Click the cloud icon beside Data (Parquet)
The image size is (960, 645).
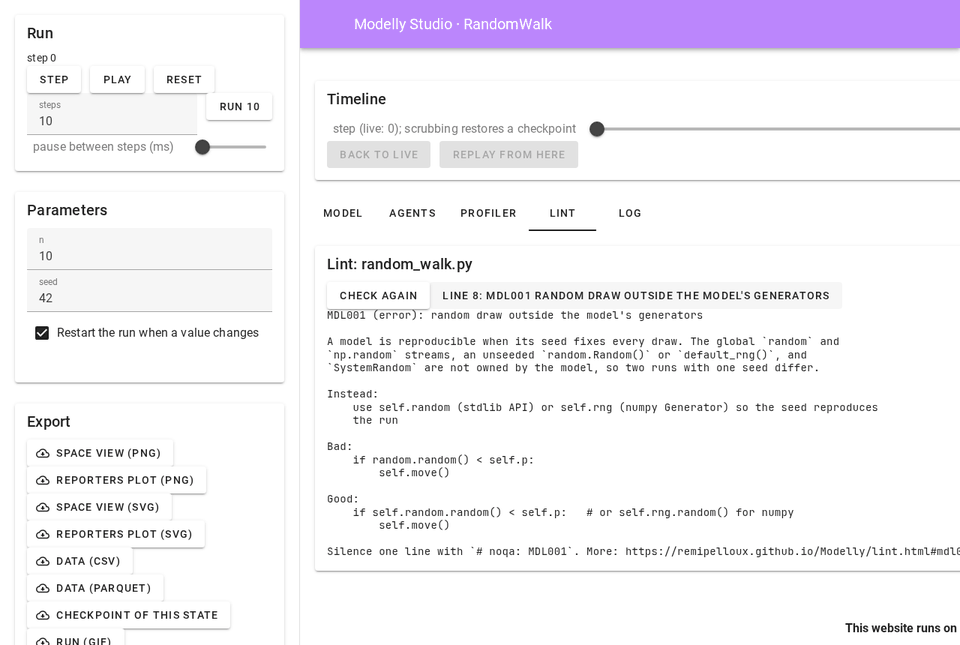click(x=43, y=588)
